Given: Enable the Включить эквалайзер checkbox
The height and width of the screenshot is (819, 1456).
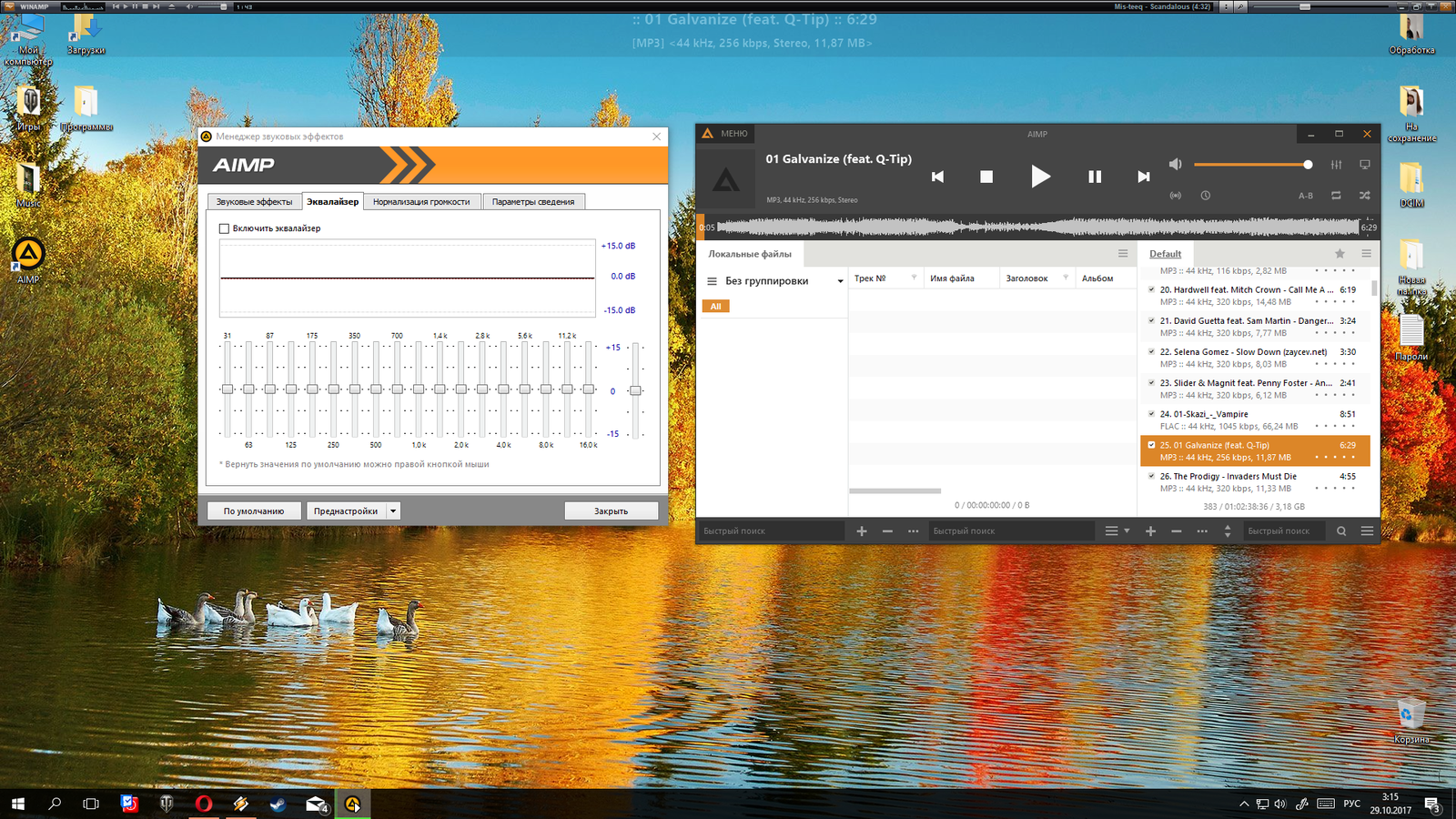Looking at the screenshot, I should 224,228.
